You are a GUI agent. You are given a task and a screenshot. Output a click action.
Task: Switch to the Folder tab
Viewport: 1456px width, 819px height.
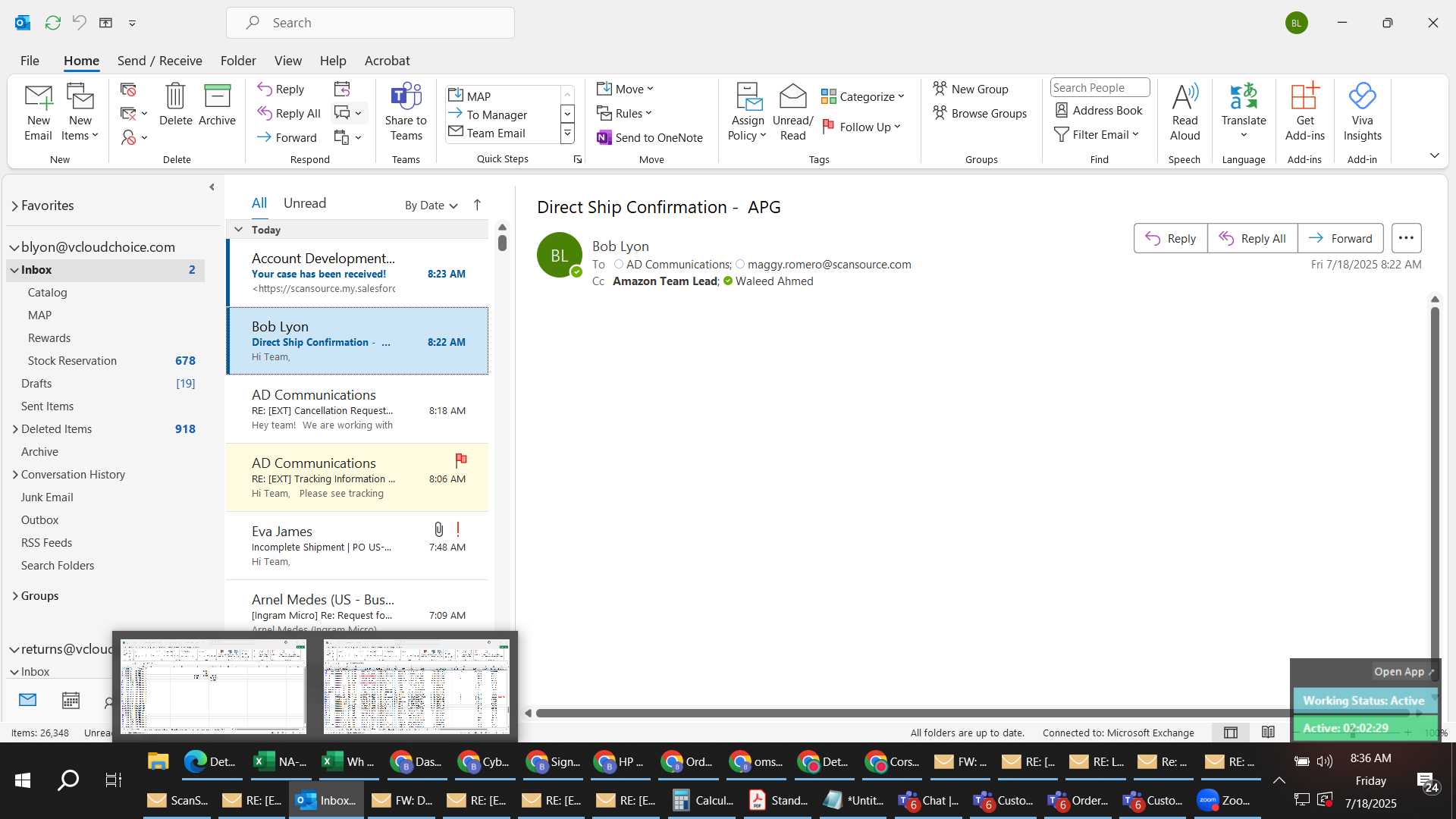click(238, 61)
